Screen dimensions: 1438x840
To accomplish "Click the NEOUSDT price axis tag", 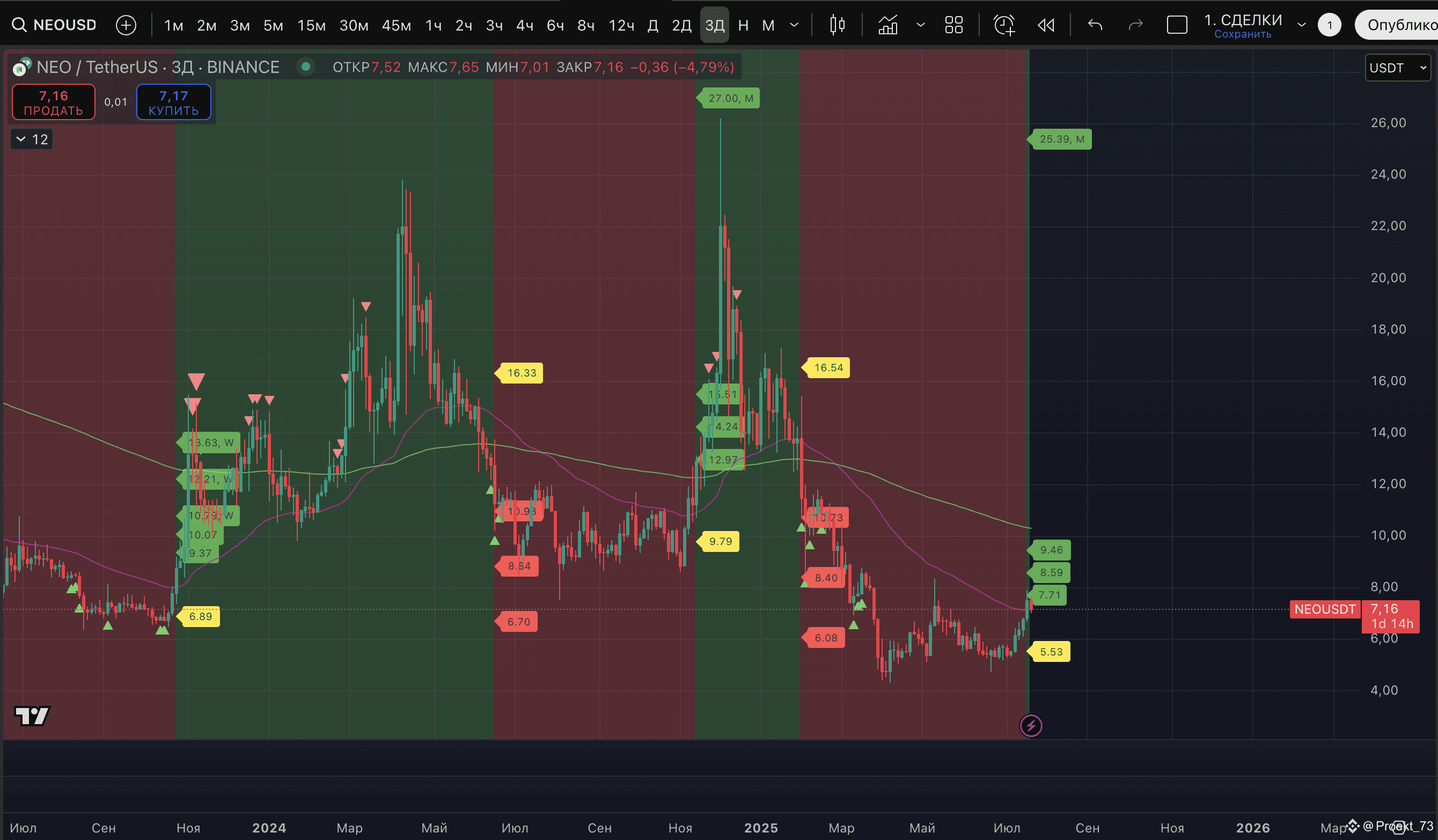I will pyautogui.click(x=1324, y=609).
